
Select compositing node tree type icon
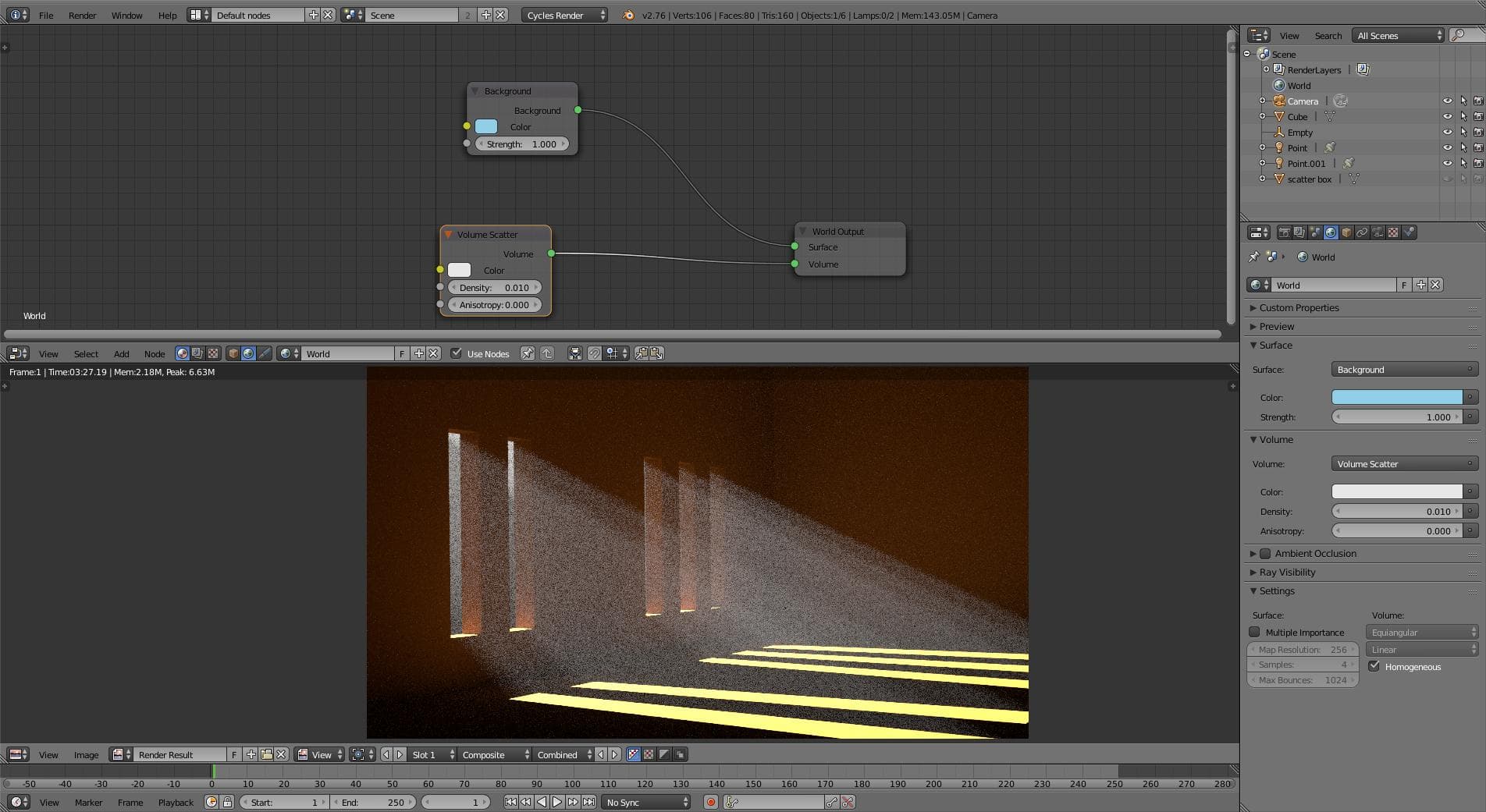pyautogui.click(x=197, y=353)
